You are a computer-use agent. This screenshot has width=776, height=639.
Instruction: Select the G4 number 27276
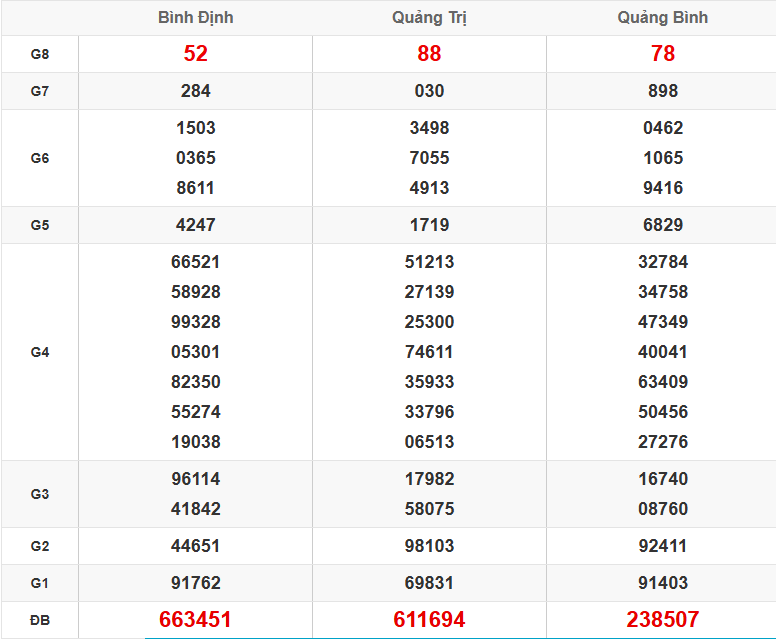click(662, 442)
